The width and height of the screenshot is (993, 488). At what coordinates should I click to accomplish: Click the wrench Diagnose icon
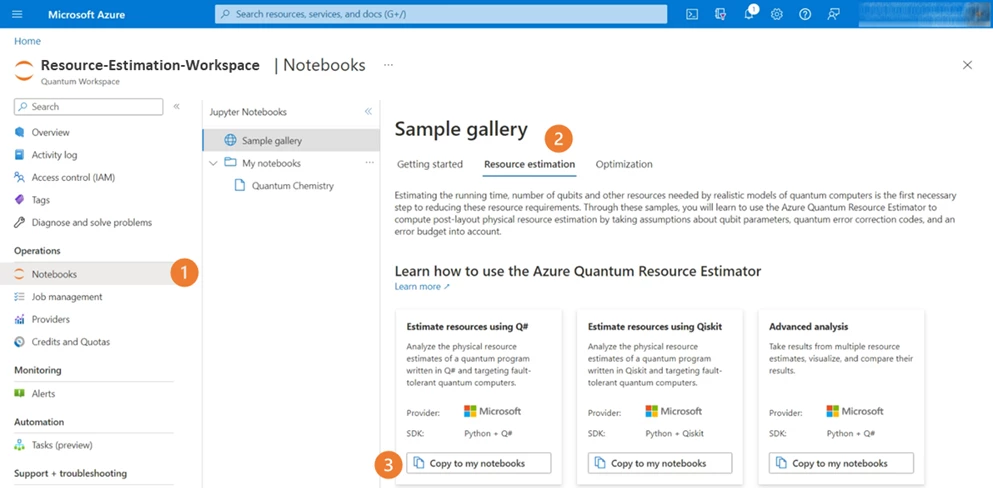[x=20, y=223]
